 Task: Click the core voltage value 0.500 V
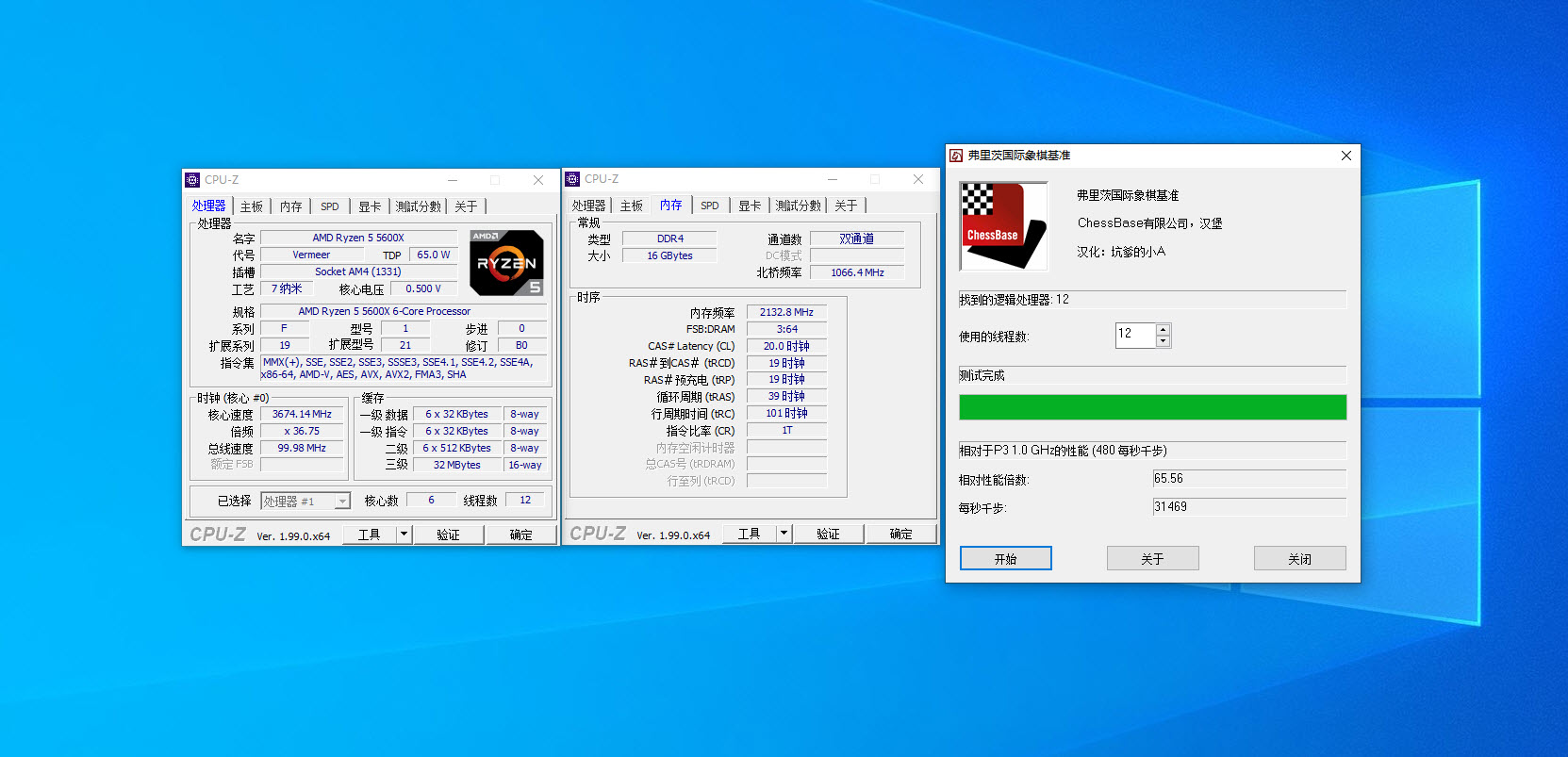pyautogui.click(x=423, y=289)
